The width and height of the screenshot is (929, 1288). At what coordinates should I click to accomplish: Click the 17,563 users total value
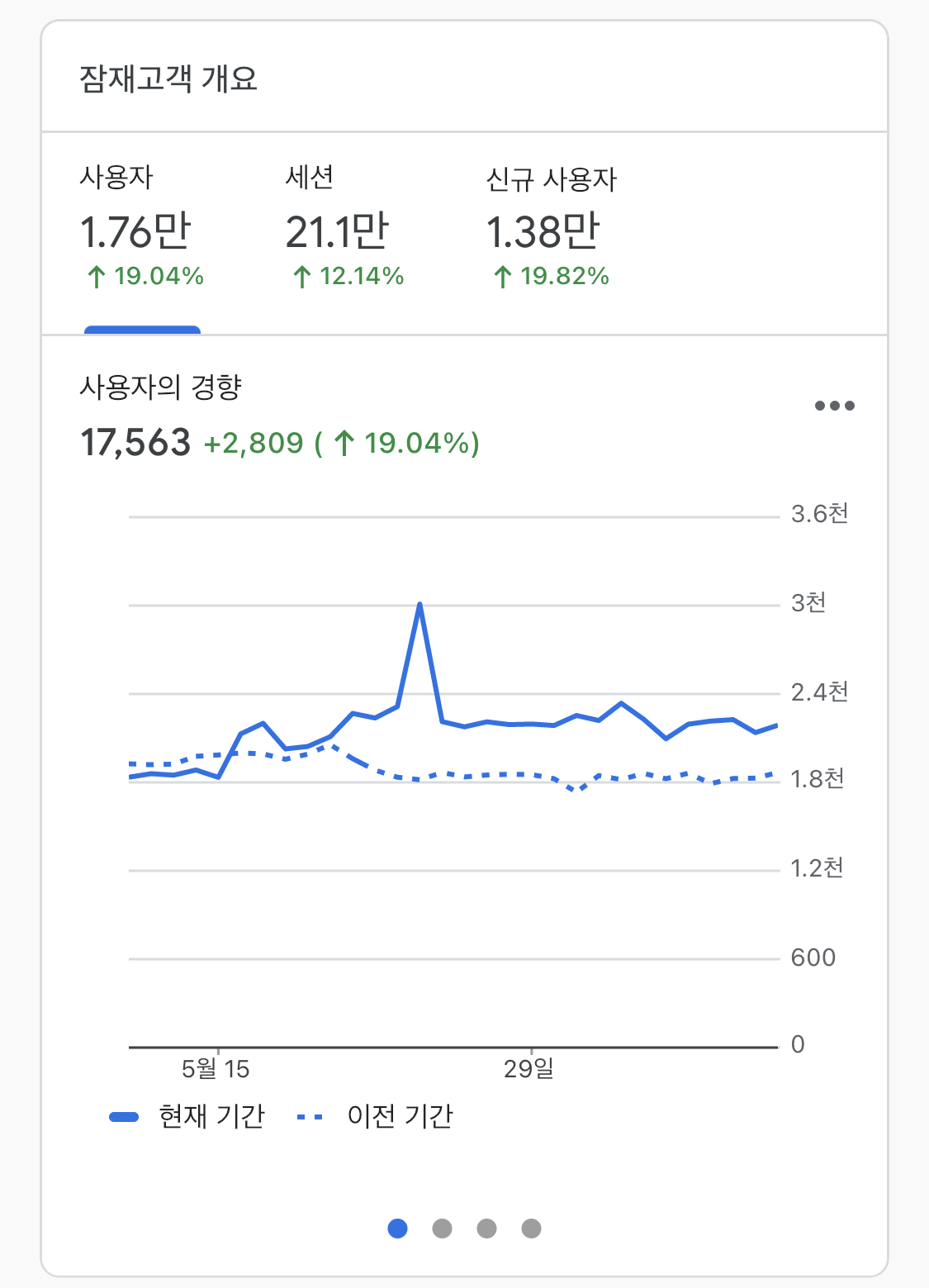point(135,443)
